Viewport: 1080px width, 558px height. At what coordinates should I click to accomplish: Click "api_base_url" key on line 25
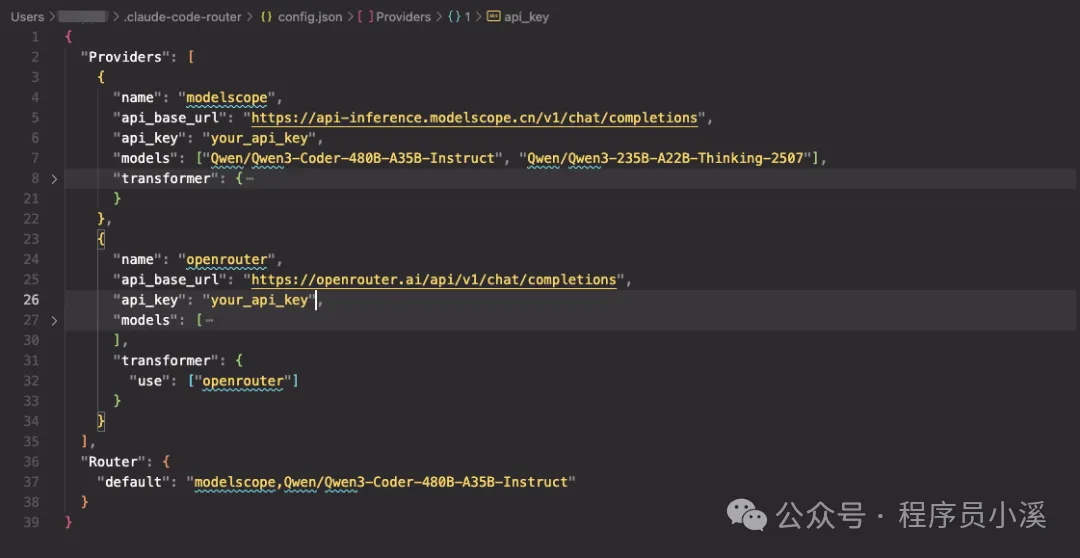[170, 280]
